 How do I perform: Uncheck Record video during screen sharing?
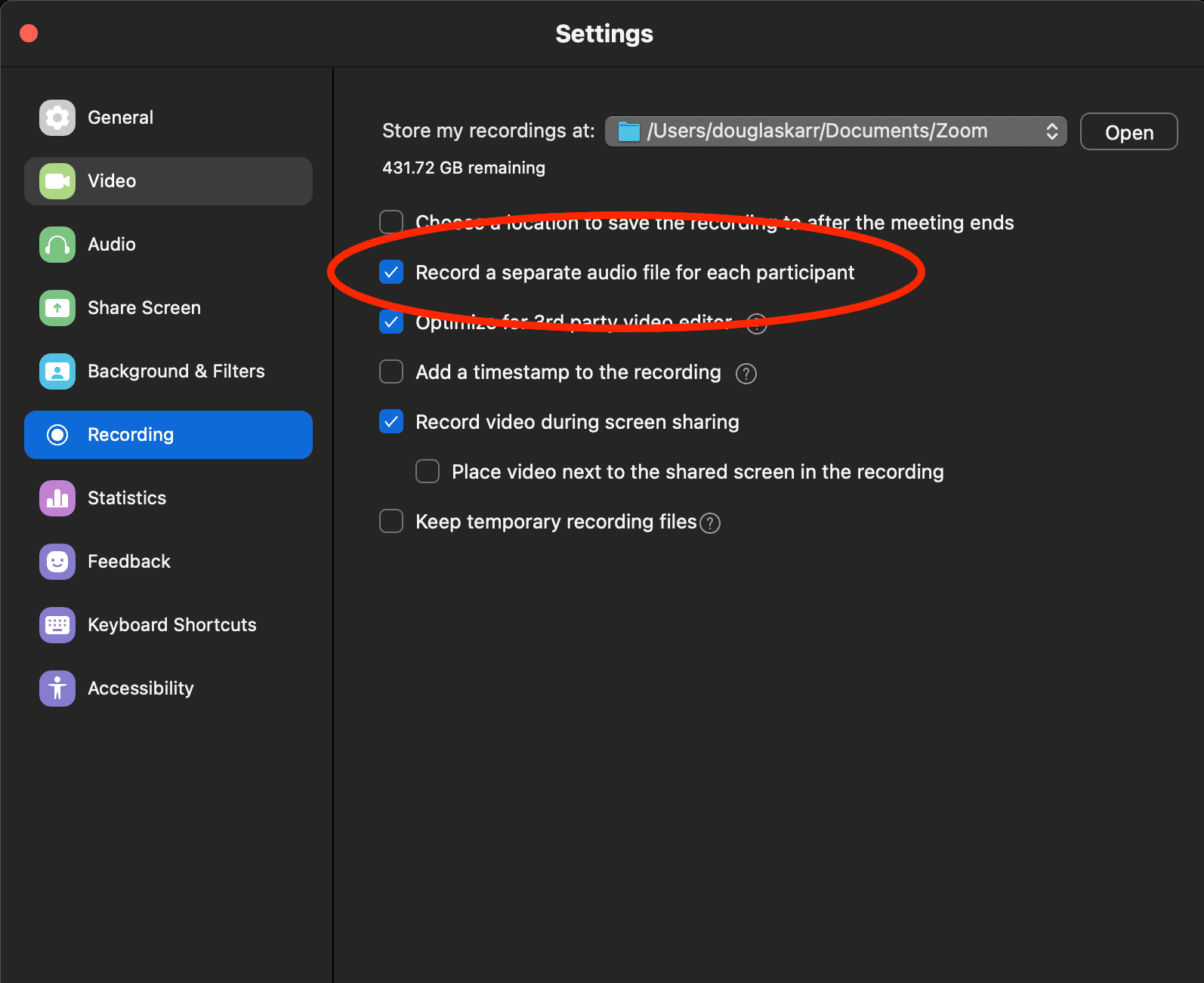point(391,422)
